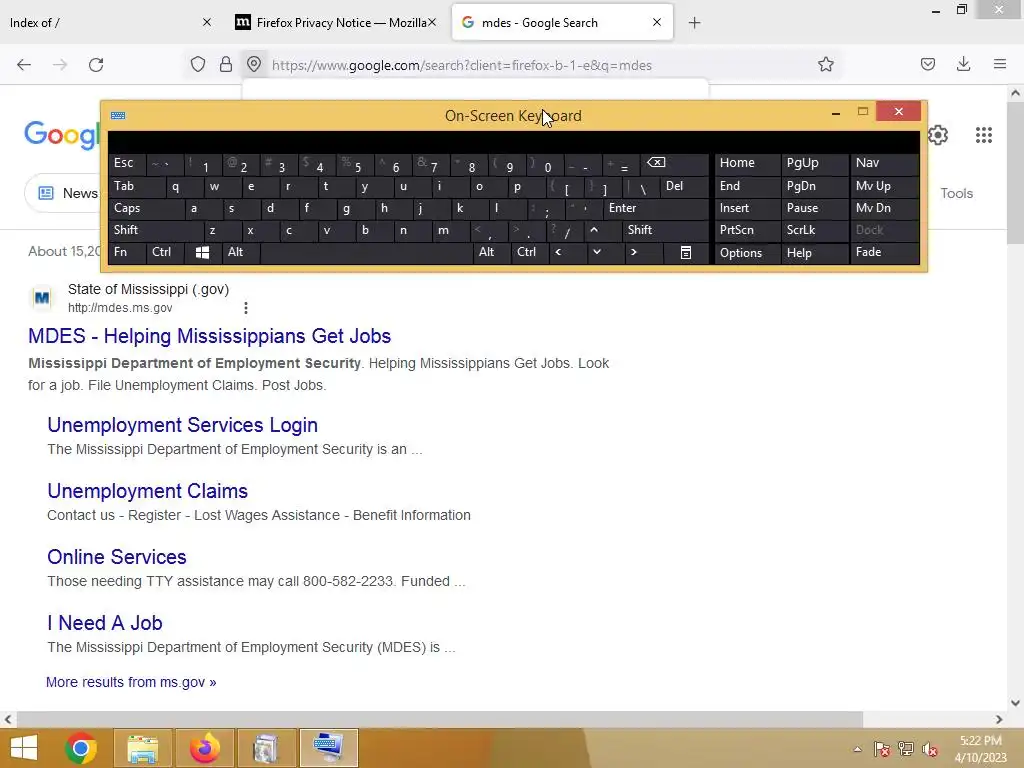Viewport: 1024px width, 768px height.
Task: Open Windows Start menu
Action: [24, 748]
